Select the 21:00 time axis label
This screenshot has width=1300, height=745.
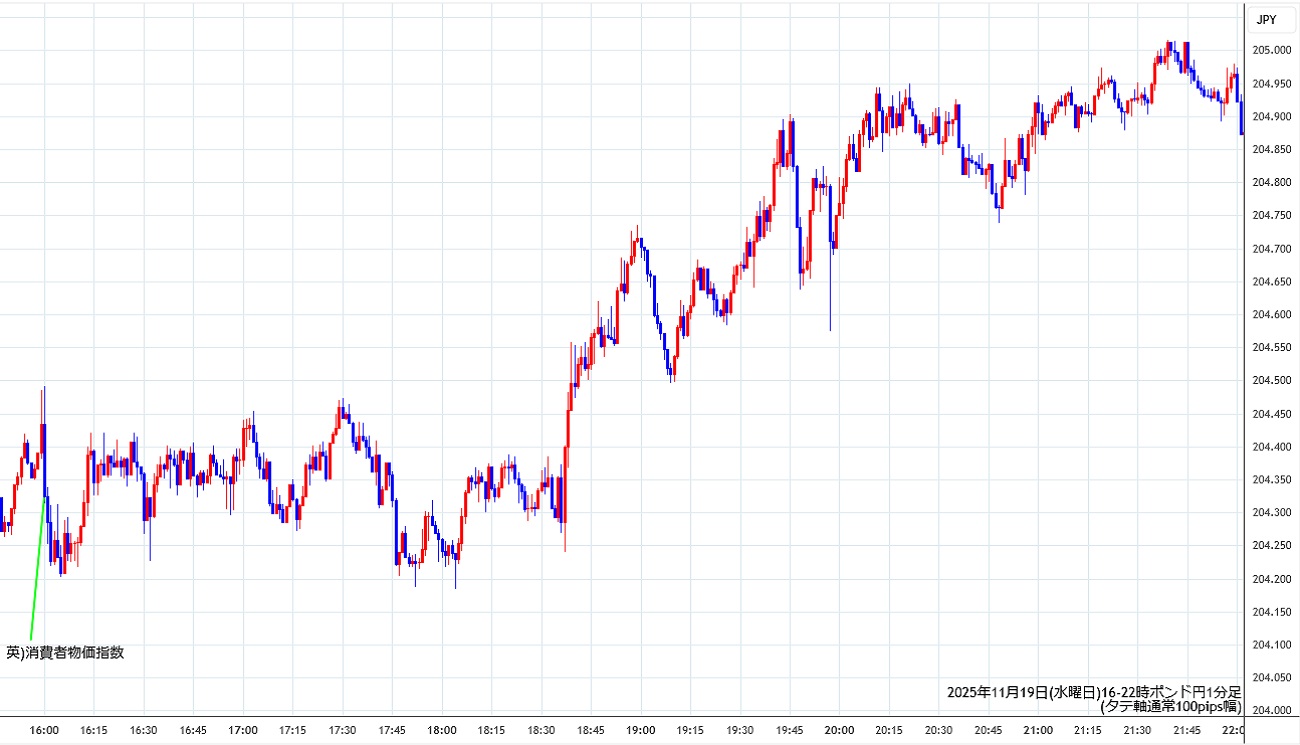[x=1037, y=730]
